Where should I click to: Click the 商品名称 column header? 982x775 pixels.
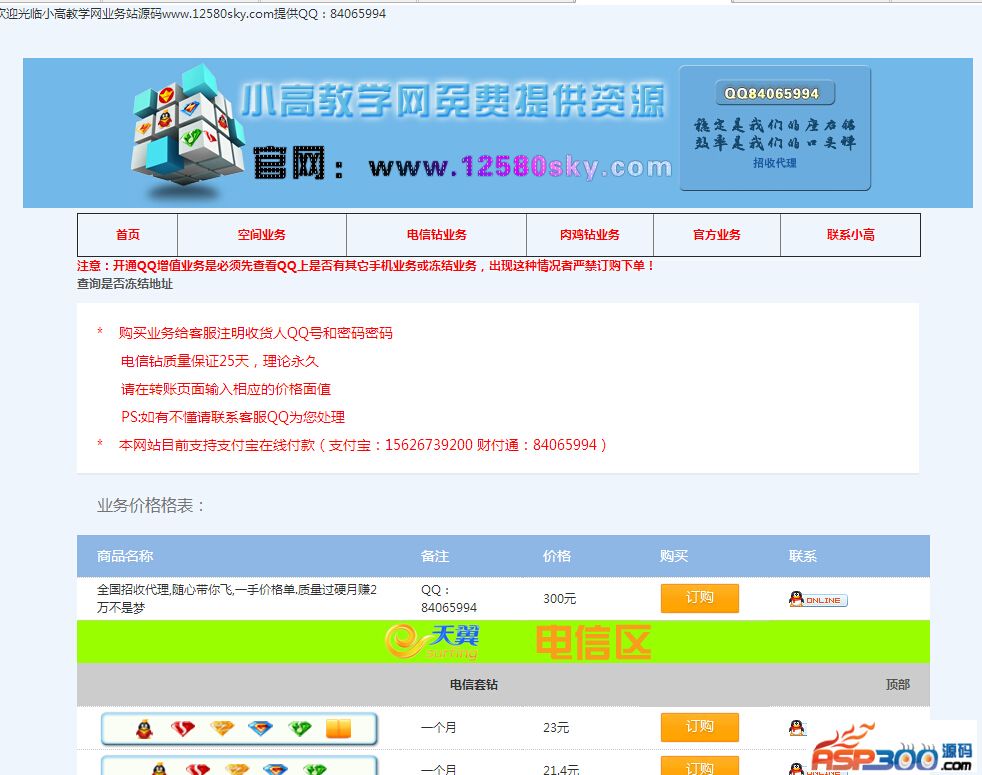pos(125,556)
